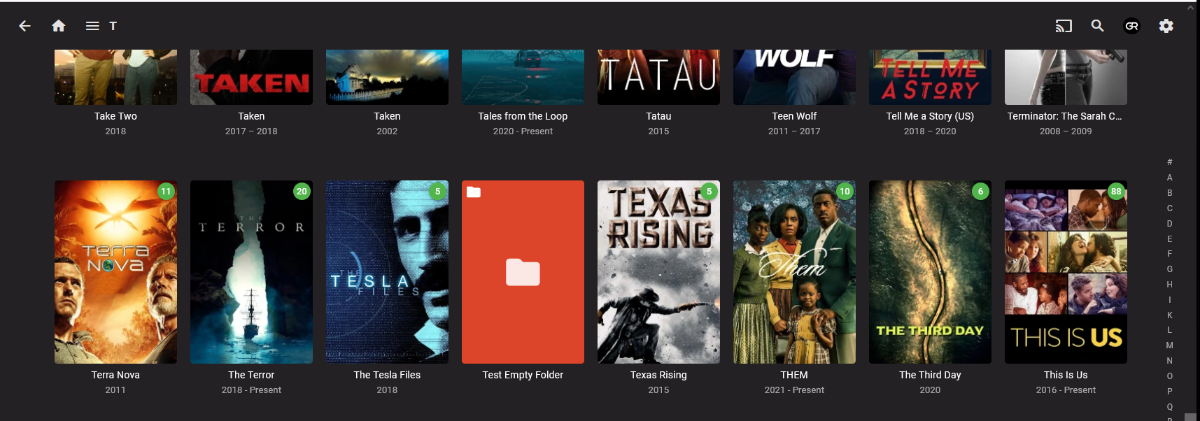The image size is (1200, 421).
Task: Click the Terra Nova episode count badge
Action: [166, 191]
